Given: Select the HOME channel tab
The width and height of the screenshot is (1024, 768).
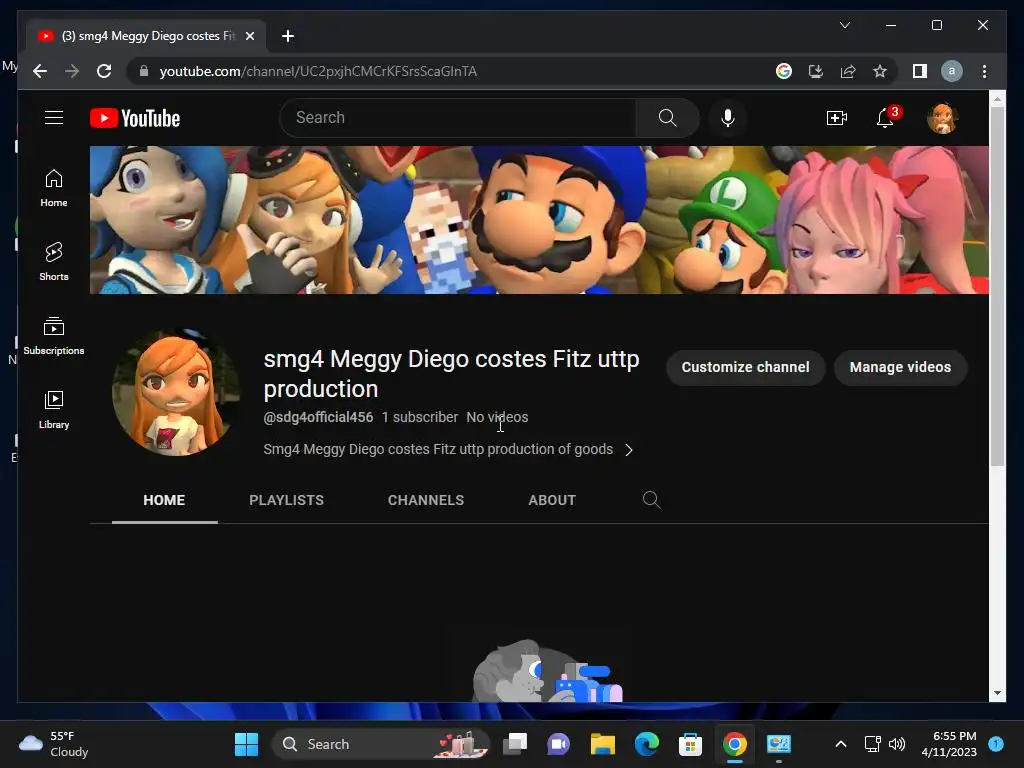Looking at the screenshot, I should [164, 500].
